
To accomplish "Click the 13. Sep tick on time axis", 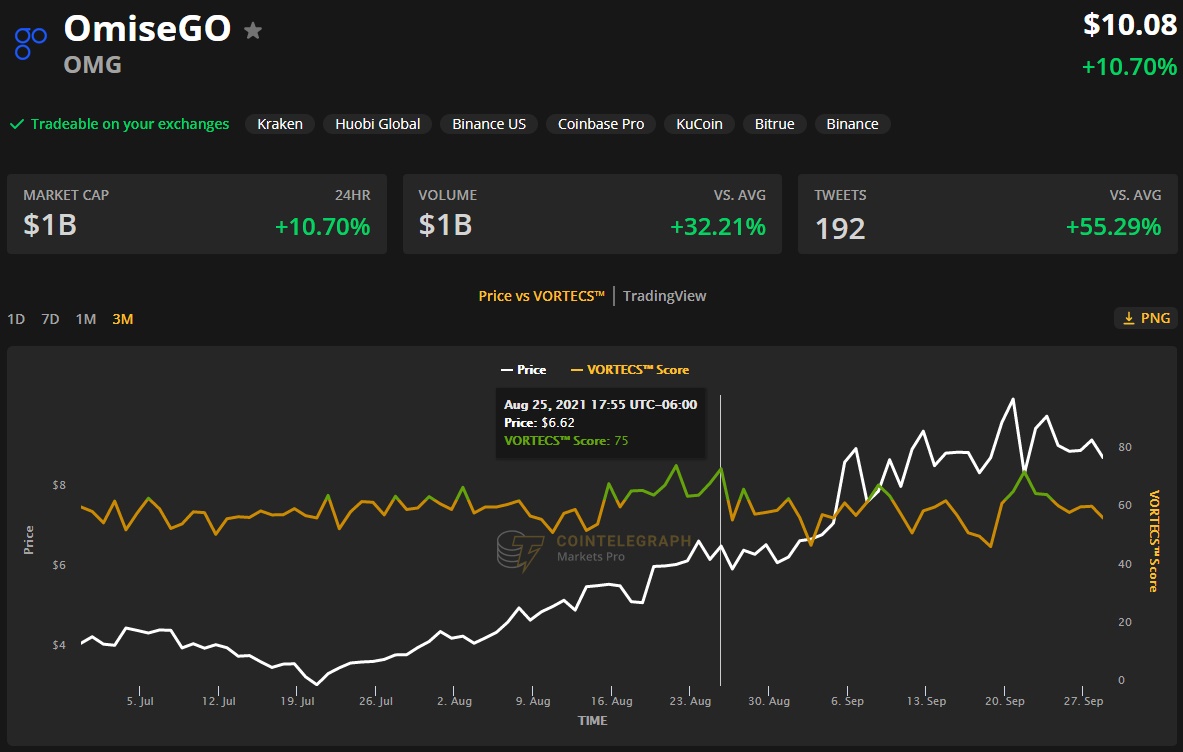I will tap(926, 701).
